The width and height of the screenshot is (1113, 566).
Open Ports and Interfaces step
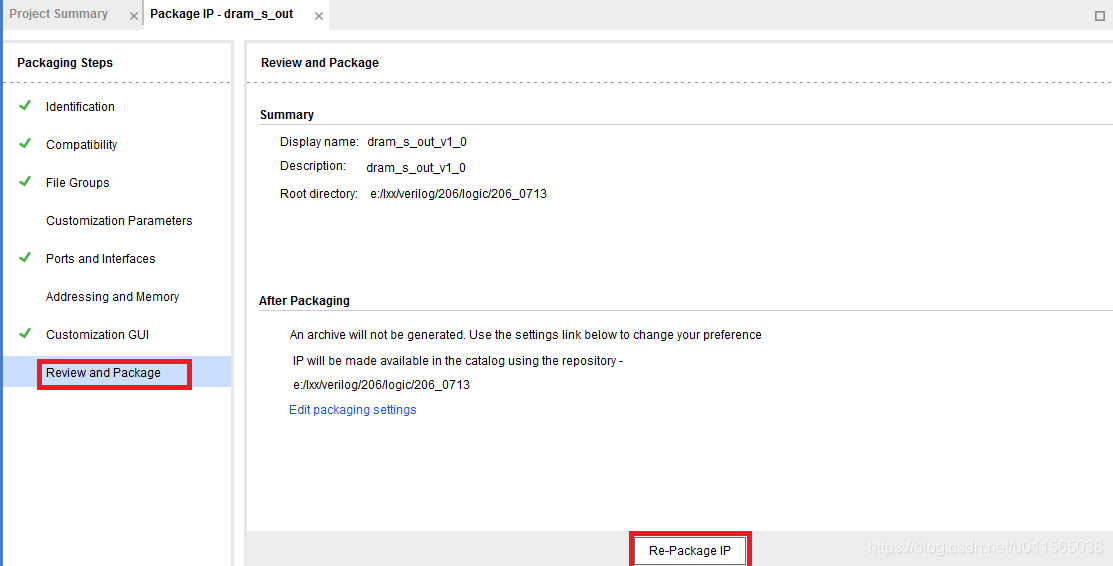pos(101,258)
